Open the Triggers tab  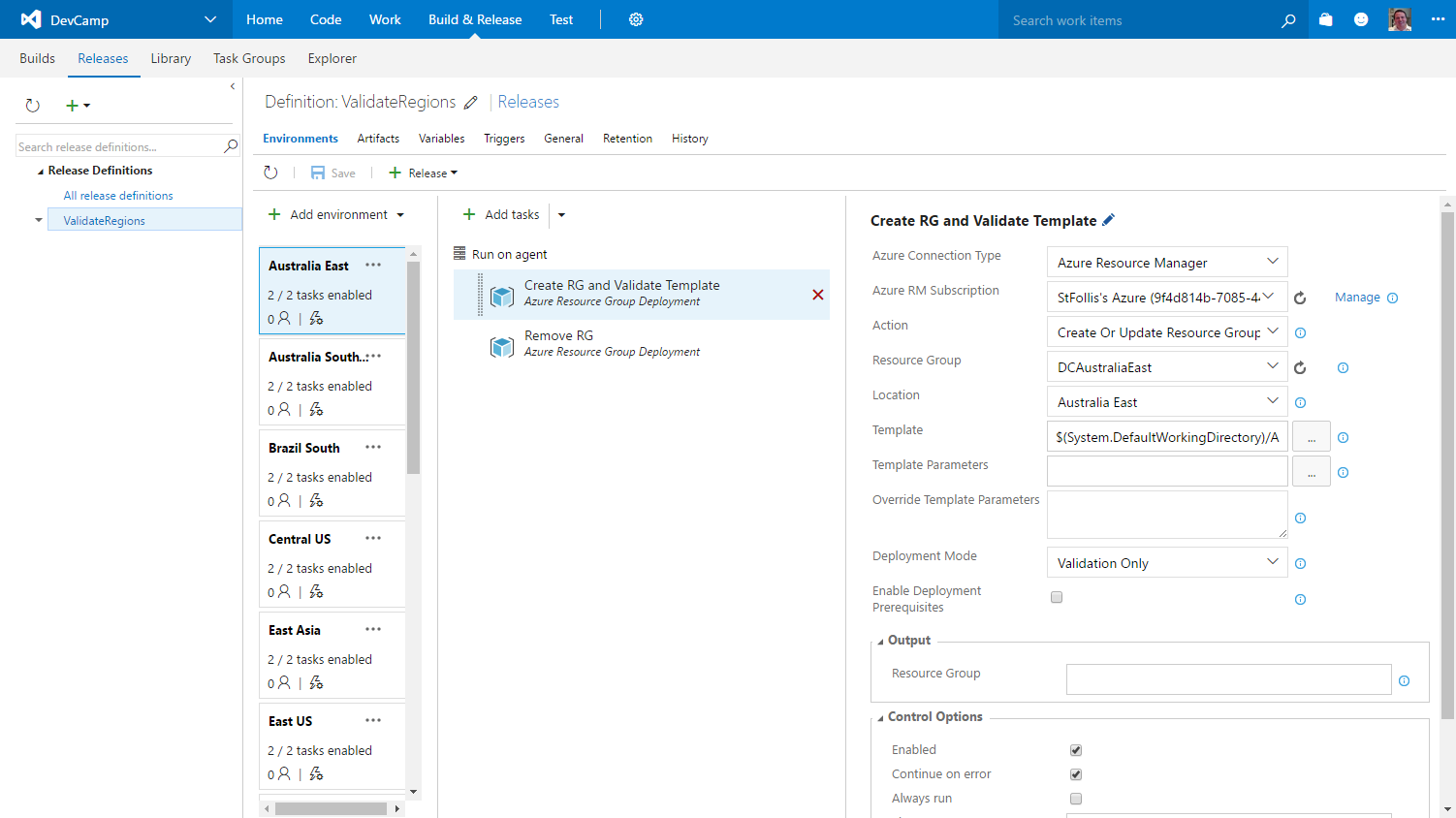504,139
